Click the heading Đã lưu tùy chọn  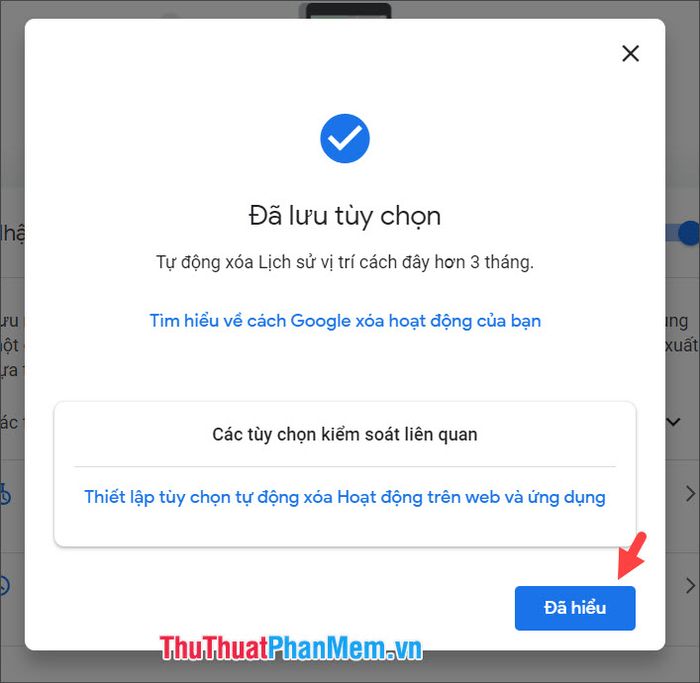[x=345, y=216]
